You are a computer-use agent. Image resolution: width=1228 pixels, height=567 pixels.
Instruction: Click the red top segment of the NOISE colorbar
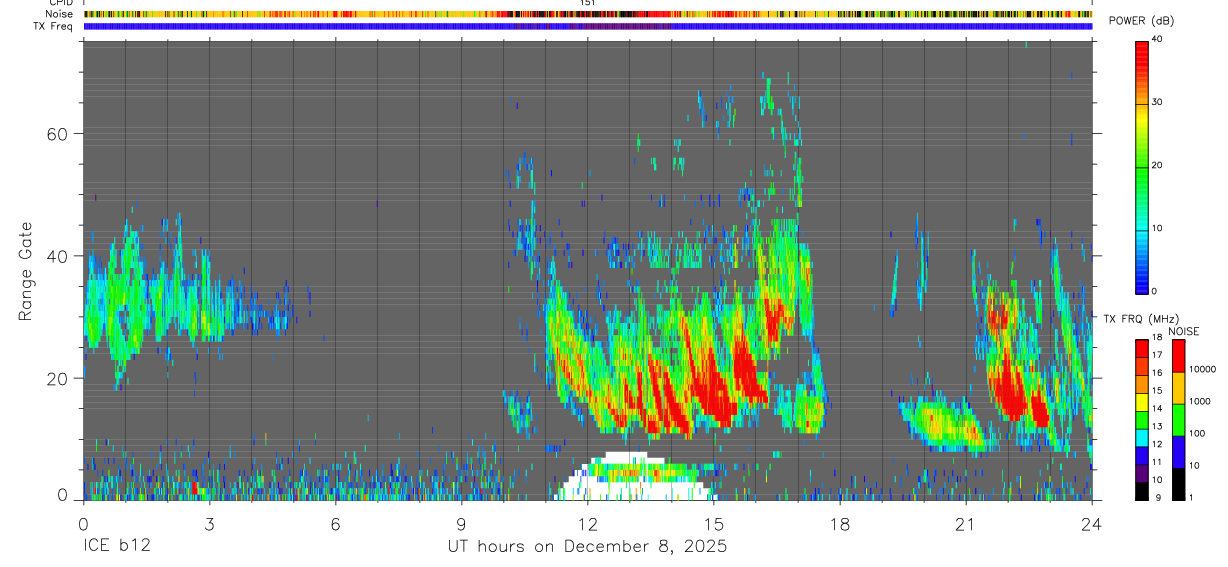click(x=1178, y=356)
